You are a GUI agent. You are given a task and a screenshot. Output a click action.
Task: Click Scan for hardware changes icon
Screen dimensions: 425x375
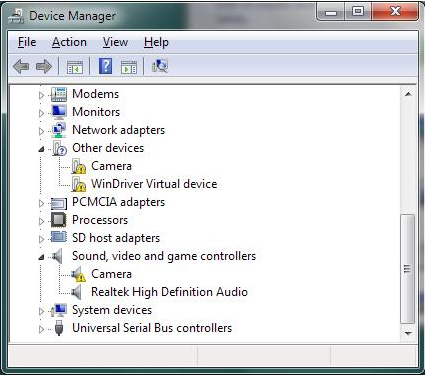click(160, 66)
